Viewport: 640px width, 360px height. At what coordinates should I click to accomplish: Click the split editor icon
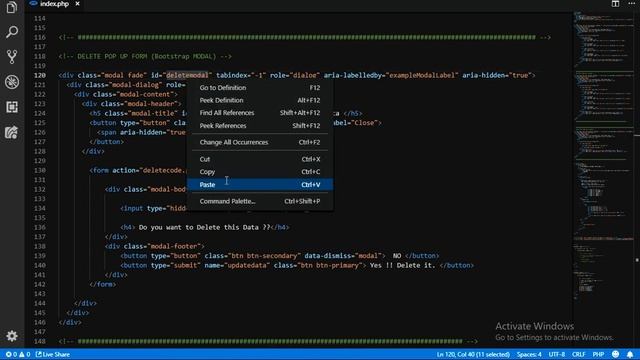pyautogui.click(x=615, y=4)
